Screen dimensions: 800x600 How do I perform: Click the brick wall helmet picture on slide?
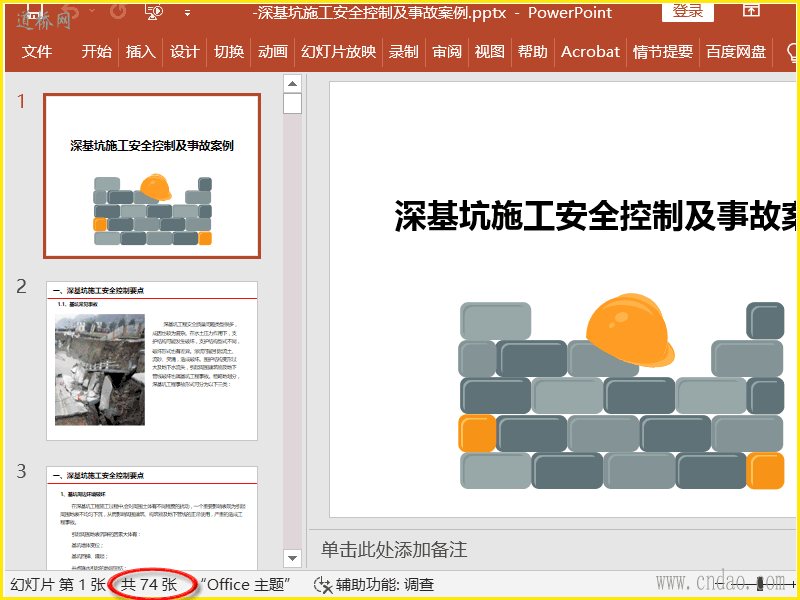[622, 391]
